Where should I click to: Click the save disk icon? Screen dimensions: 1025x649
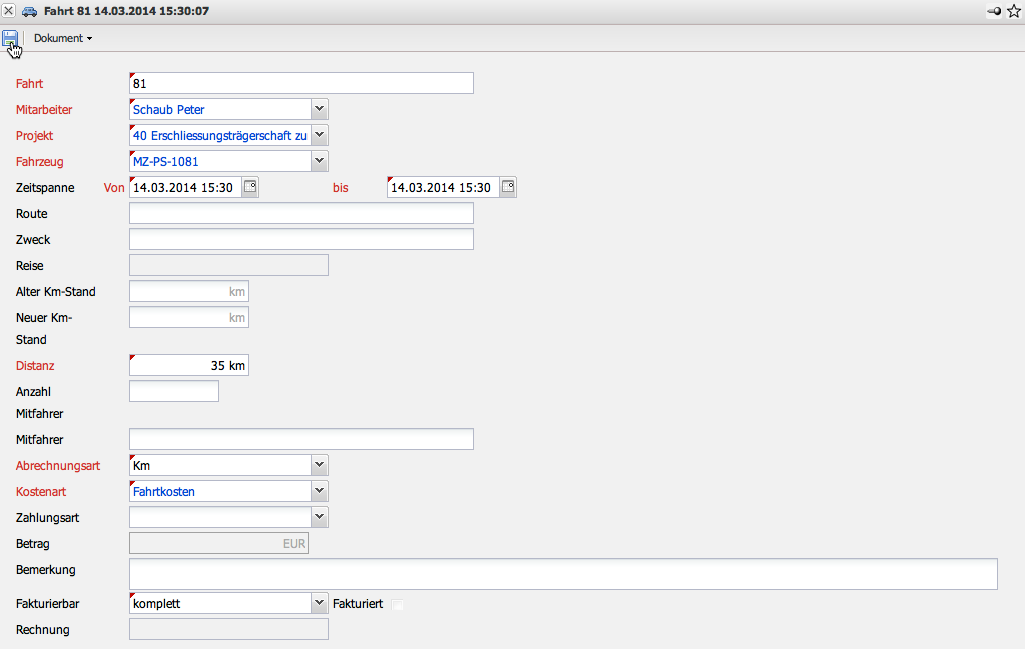10,38
